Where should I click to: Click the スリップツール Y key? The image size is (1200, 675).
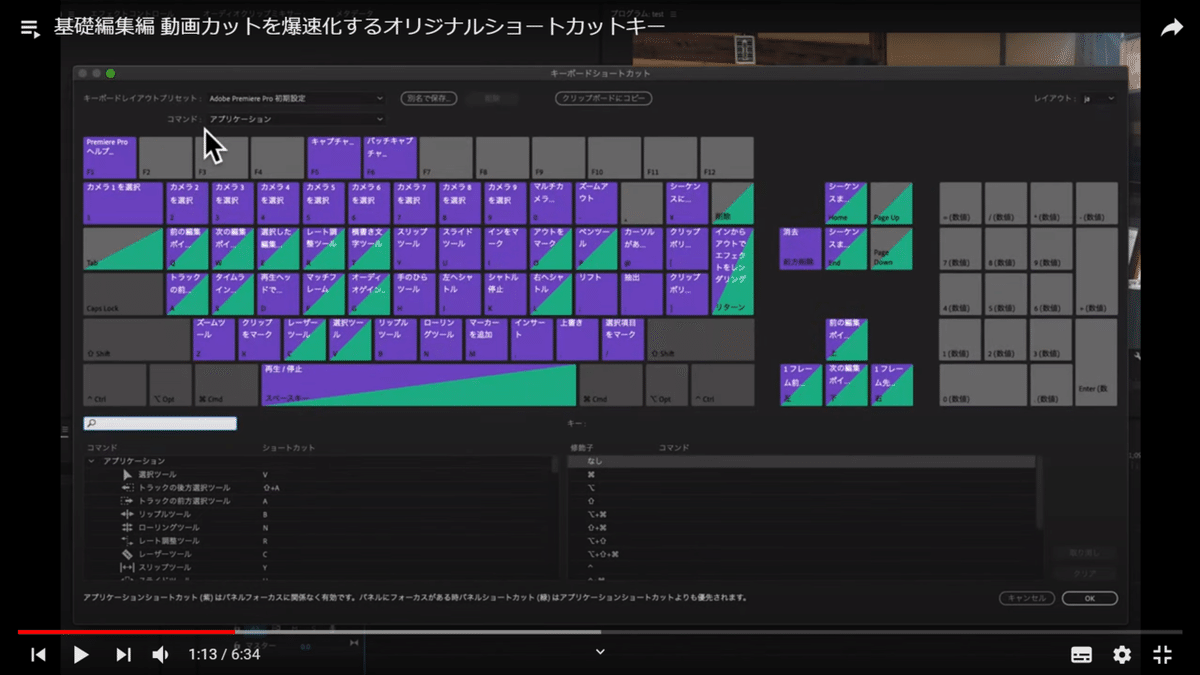415,249
